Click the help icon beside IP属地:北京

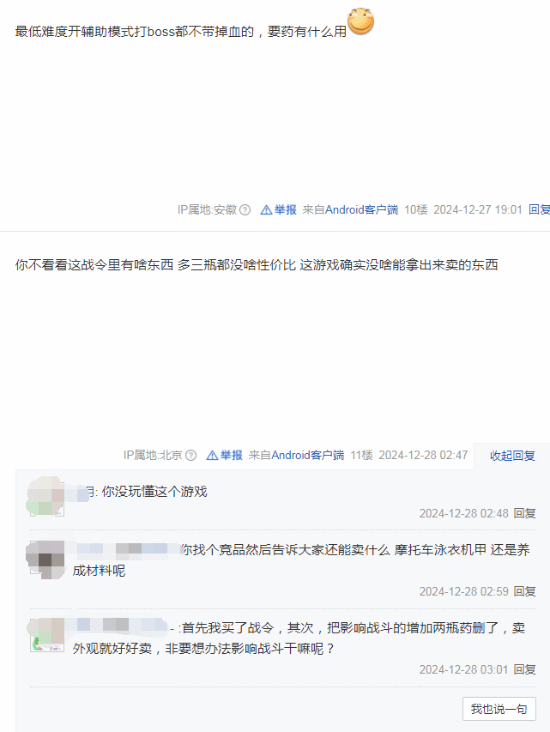tap(191, 455)
